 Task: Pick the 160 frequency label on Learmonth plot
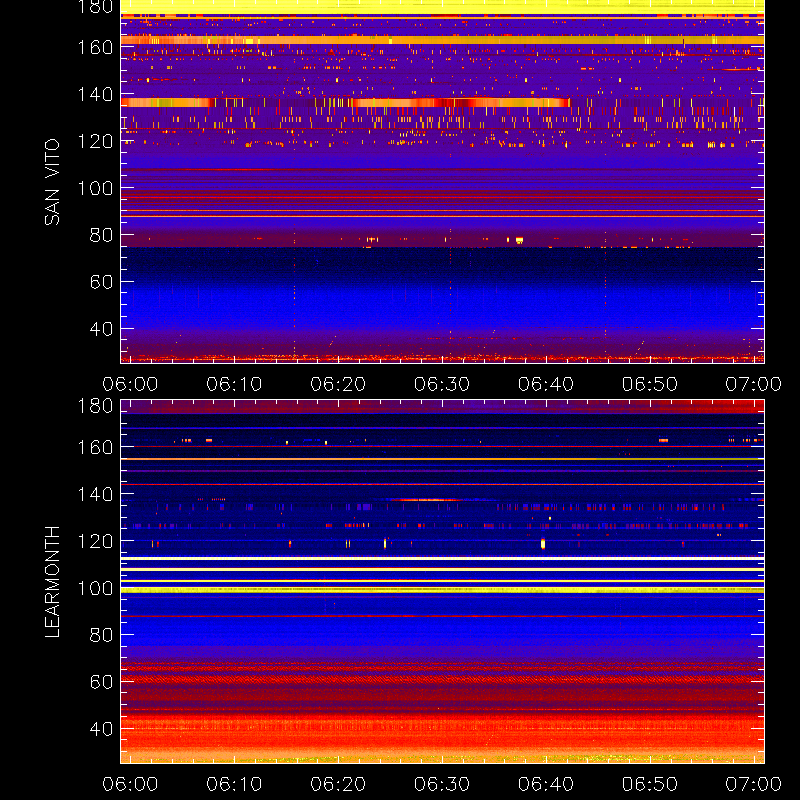[95, 447]
